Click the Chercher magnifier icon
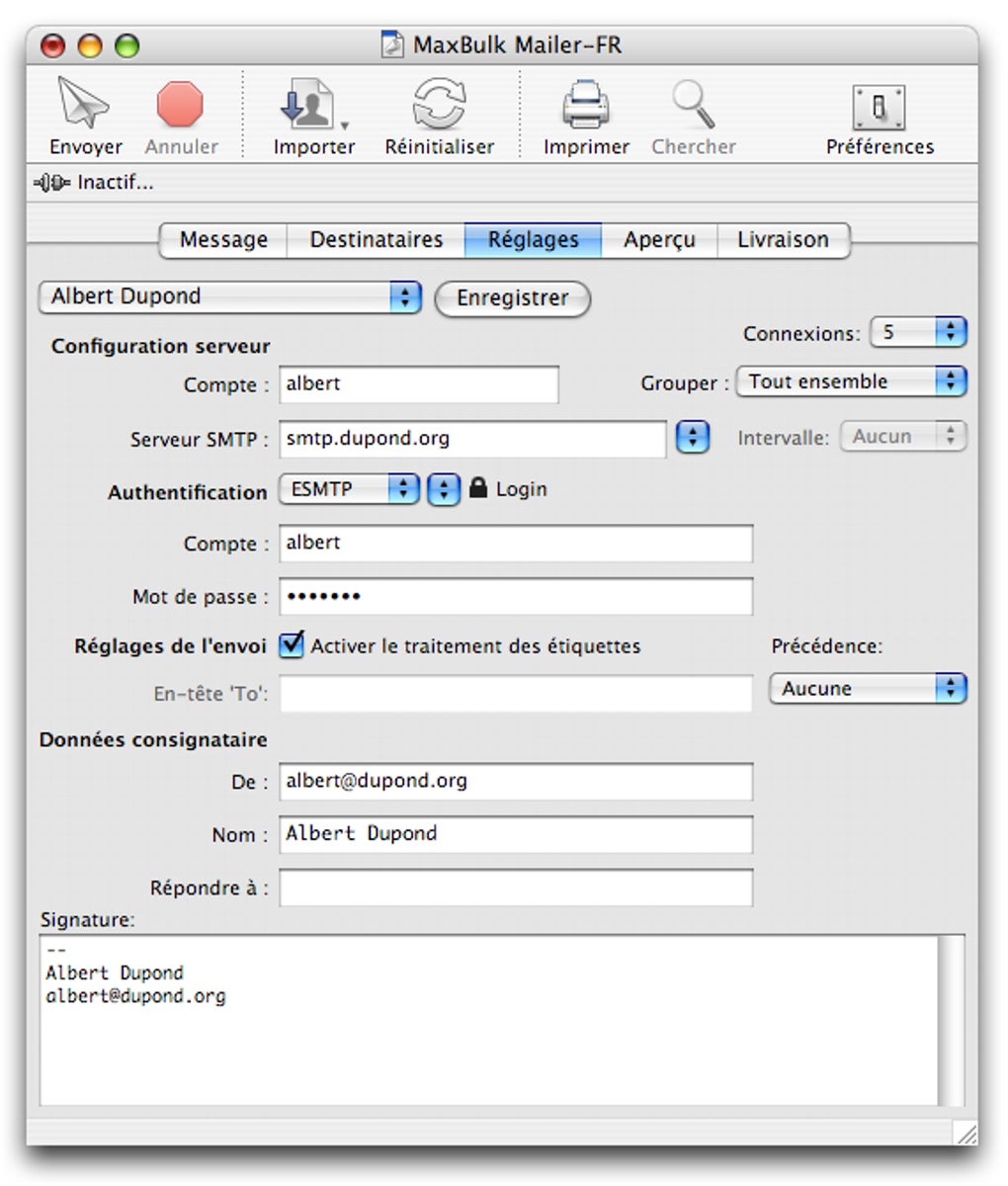1008x1186 pixels. (694, 106)
